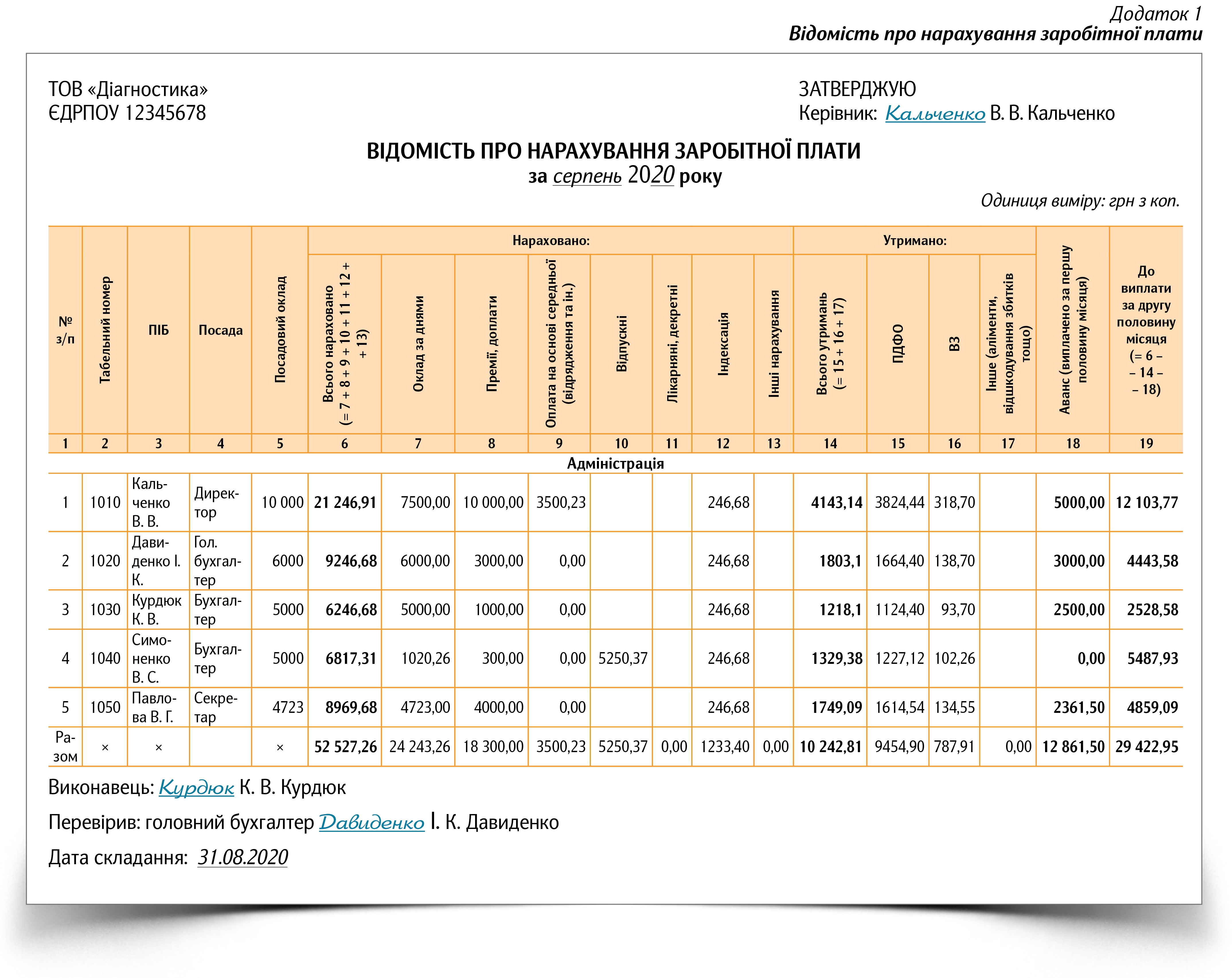Click the main title ВІДОМІСТЬ ПРО НАРАХУВАННЯ ЗАРОБІТНОЇ ПЛАТИ
1232x978 pixels.
click(614, 151)
